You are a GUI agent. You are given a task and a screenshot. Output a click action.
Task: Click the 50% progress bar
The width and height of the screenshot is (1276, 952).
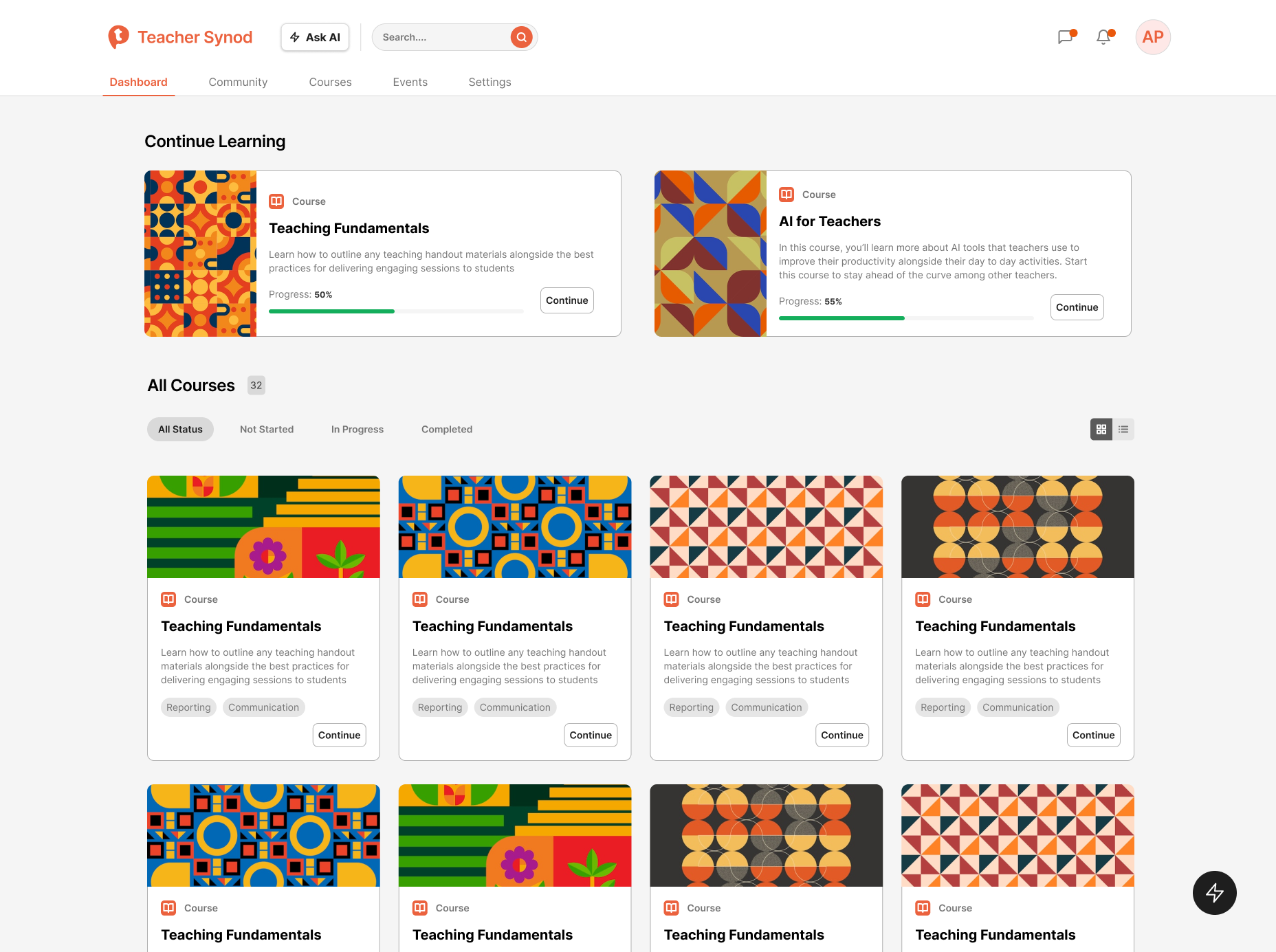[396, 311]
